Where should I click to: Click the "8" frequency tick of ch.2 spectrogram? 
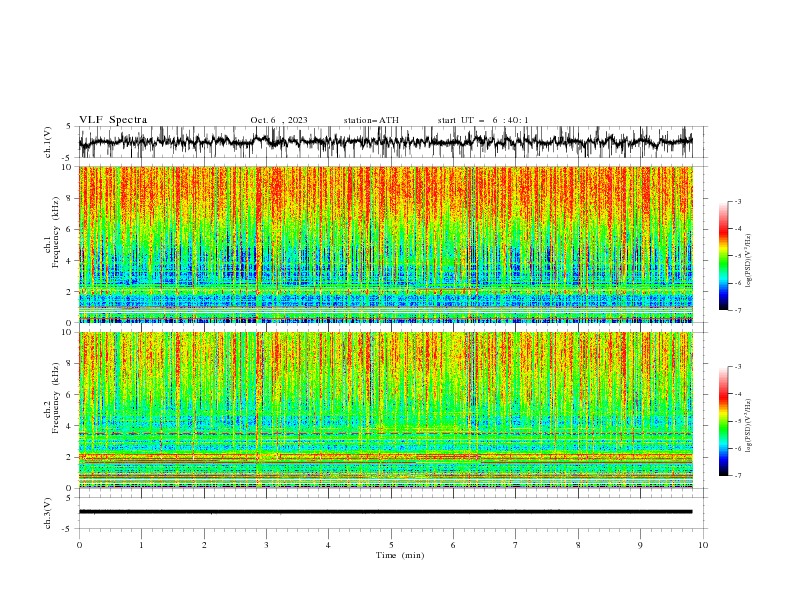[x=69, y=364]
